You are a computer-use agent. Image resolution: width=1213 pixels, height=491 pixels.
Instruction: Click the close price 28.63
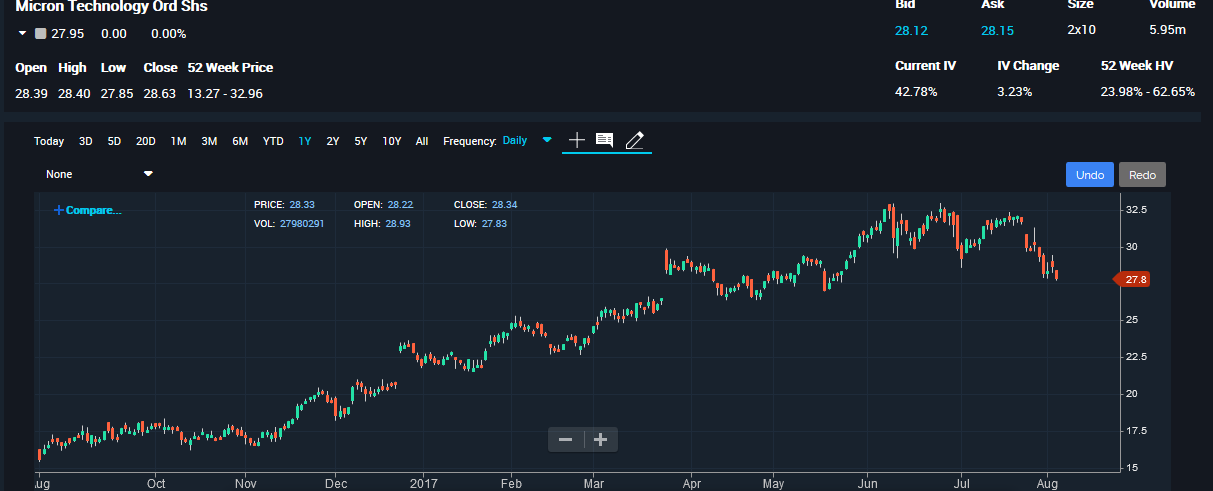(159, 94)
